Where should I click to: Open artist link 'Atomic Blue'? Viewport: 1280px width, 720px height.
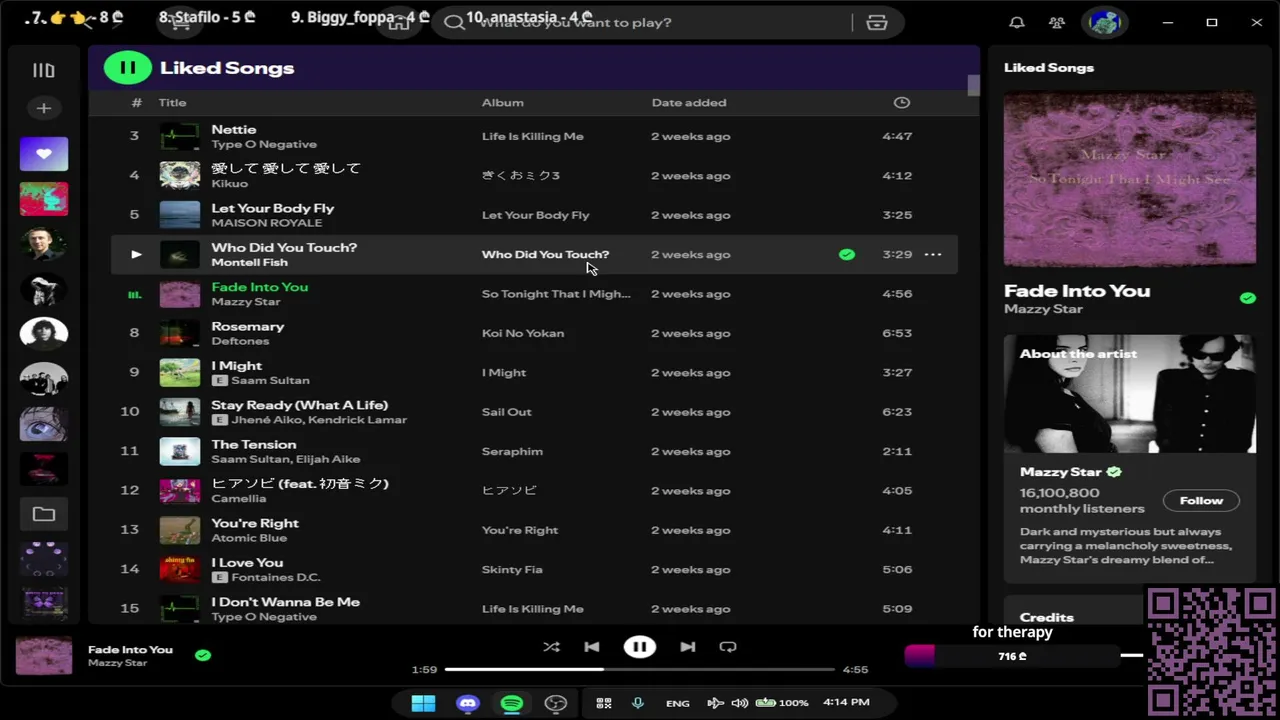click(x=249, y=538)
